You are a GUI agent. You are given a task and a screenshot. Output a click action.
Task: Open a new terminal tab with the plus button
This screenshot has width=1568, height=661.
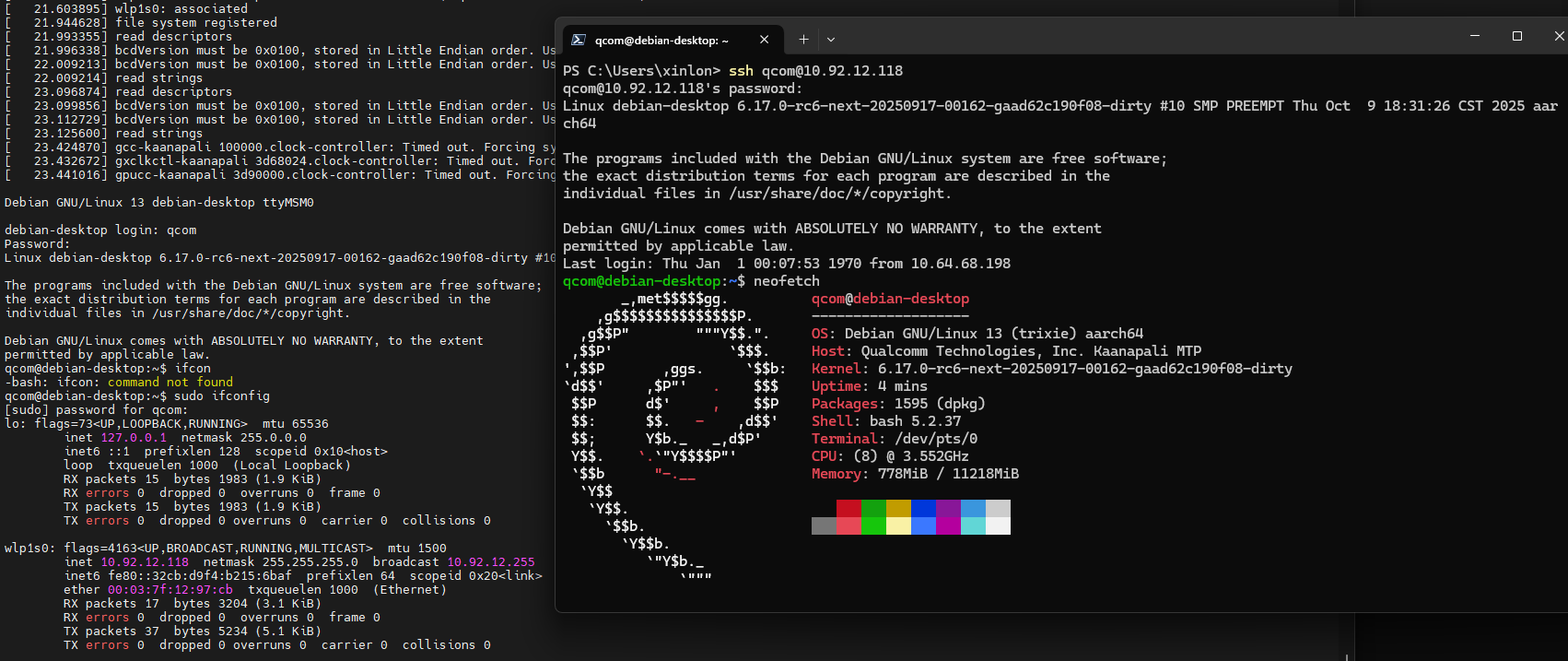[x=803, y=40]
